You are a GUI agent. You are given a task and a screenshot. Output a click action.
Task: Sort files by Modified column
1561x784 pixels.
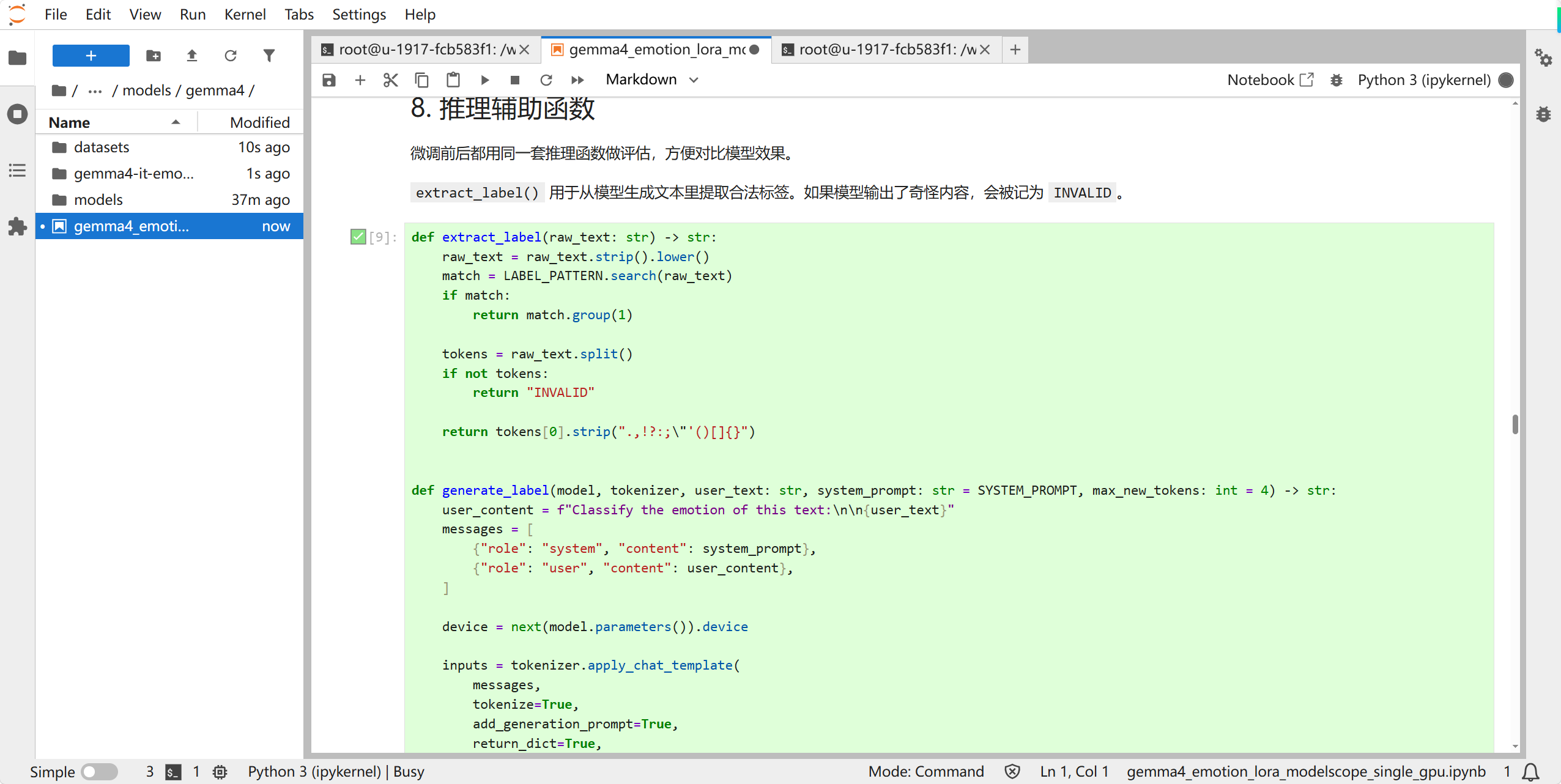pos(251,122)
